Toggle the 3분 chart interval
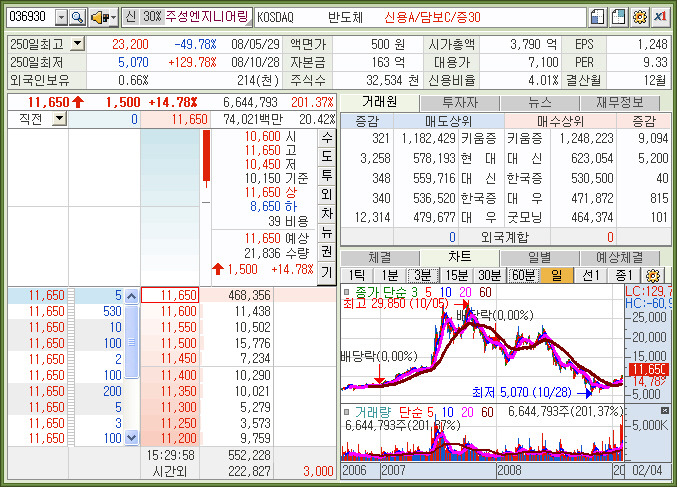677x487 pixels. tap(423, 275)
